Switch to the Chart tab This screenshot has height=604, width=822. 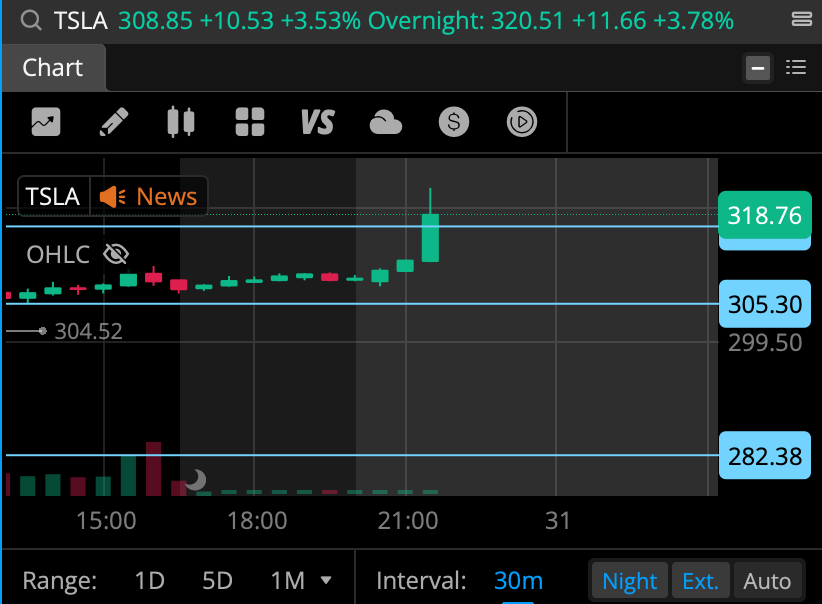[53, 68]
